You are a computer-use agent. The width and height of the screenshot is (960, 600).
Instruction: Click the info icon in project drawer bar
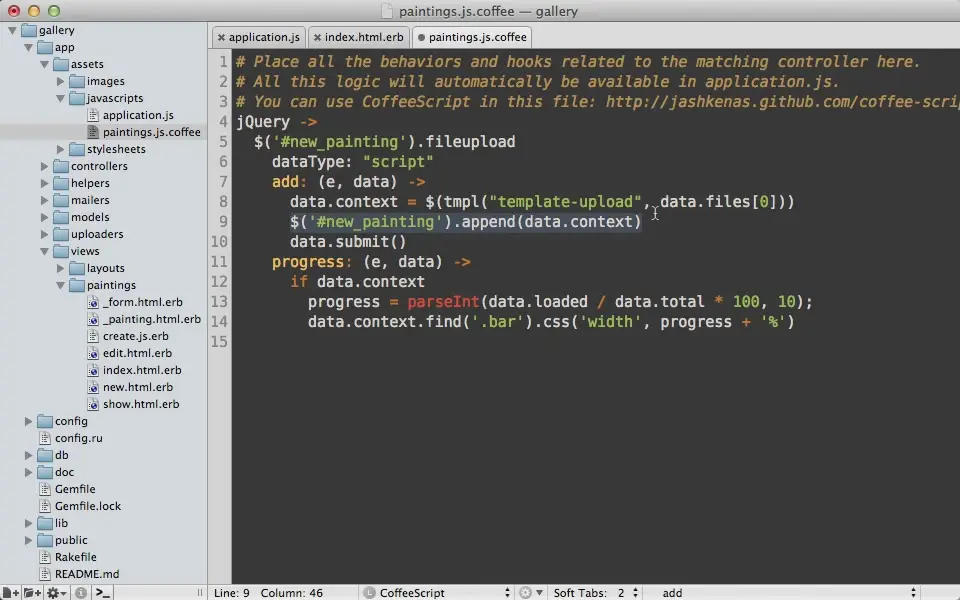tap(81, 593)
